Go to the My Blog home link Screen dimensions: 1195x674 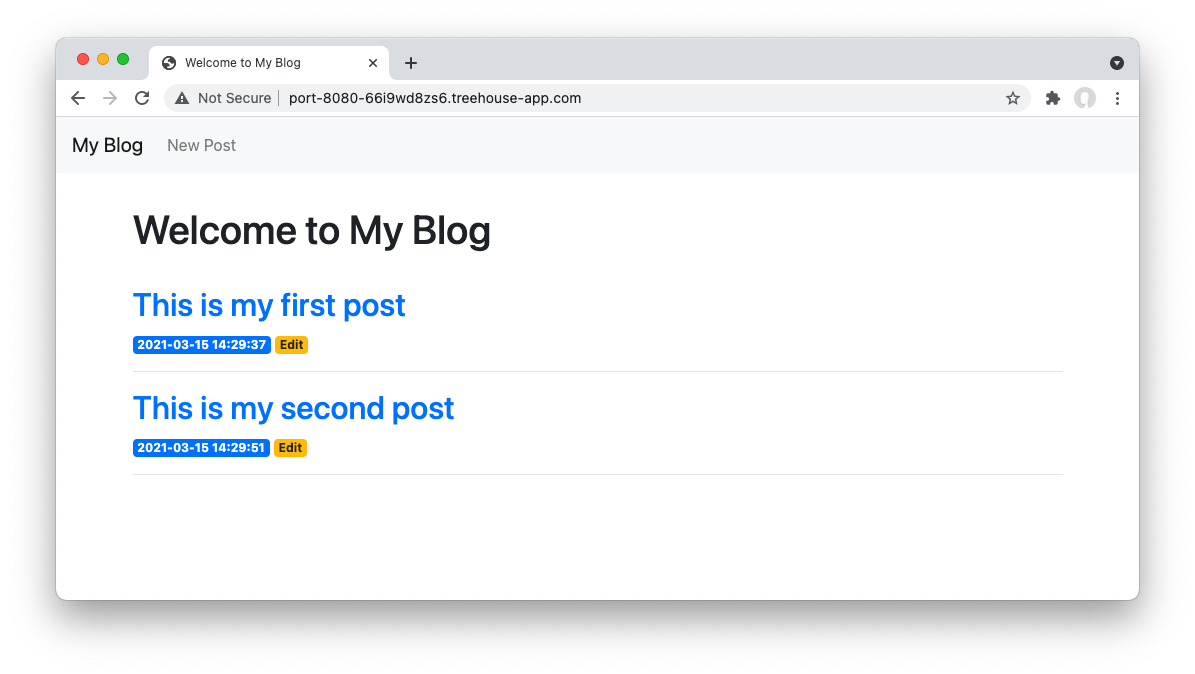point(107,145)
